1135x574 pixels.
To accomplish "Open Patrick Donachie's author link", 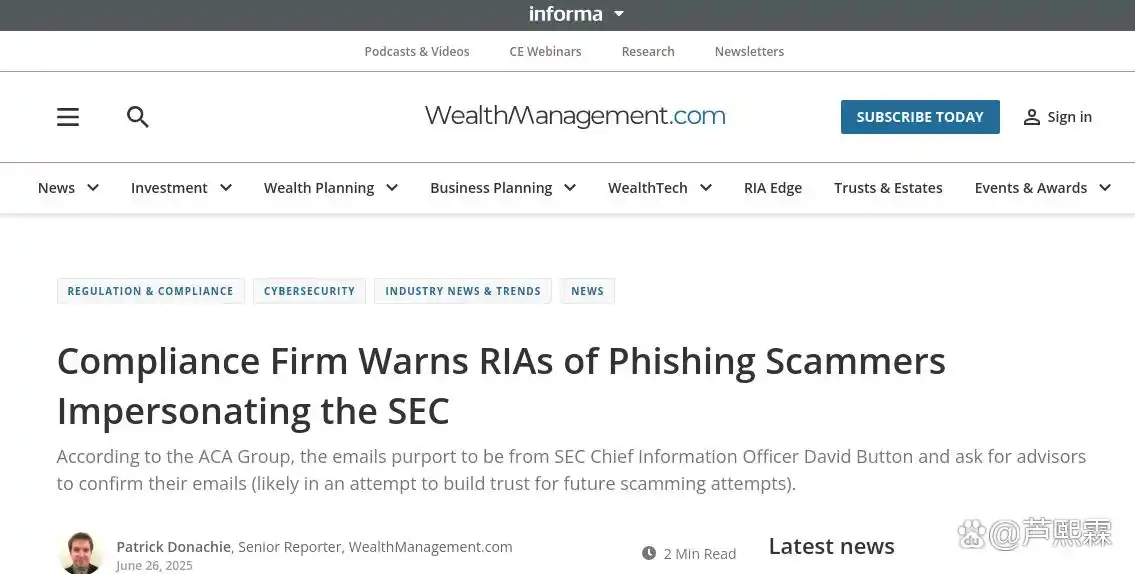I will [174, 547].
